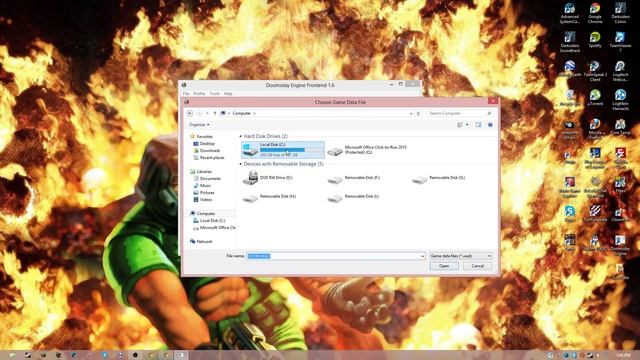The height and width of the screenshot is (360, 640).
Task: Open the view options dropdown arrow
Action: (x=467, y=124)
